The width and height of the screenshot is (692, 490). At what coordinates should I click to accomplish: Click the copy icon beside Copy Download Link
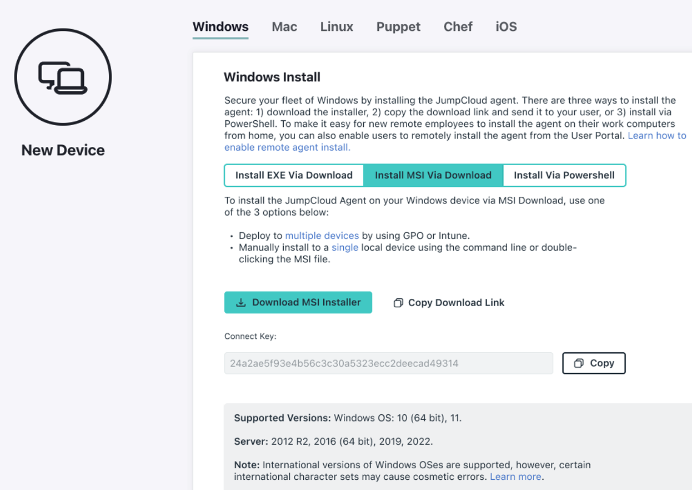click(x=398, y=303)
